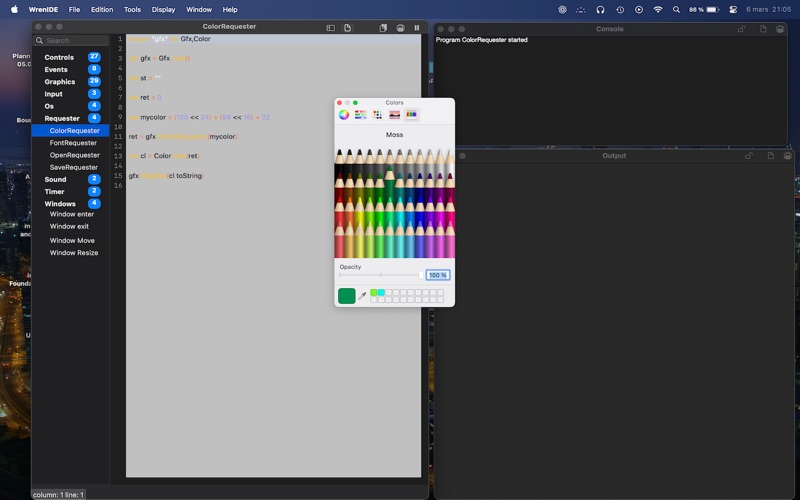Click code line 9 defining mycolor
Viewport: 800px width, 500px height.
[199, 117]
